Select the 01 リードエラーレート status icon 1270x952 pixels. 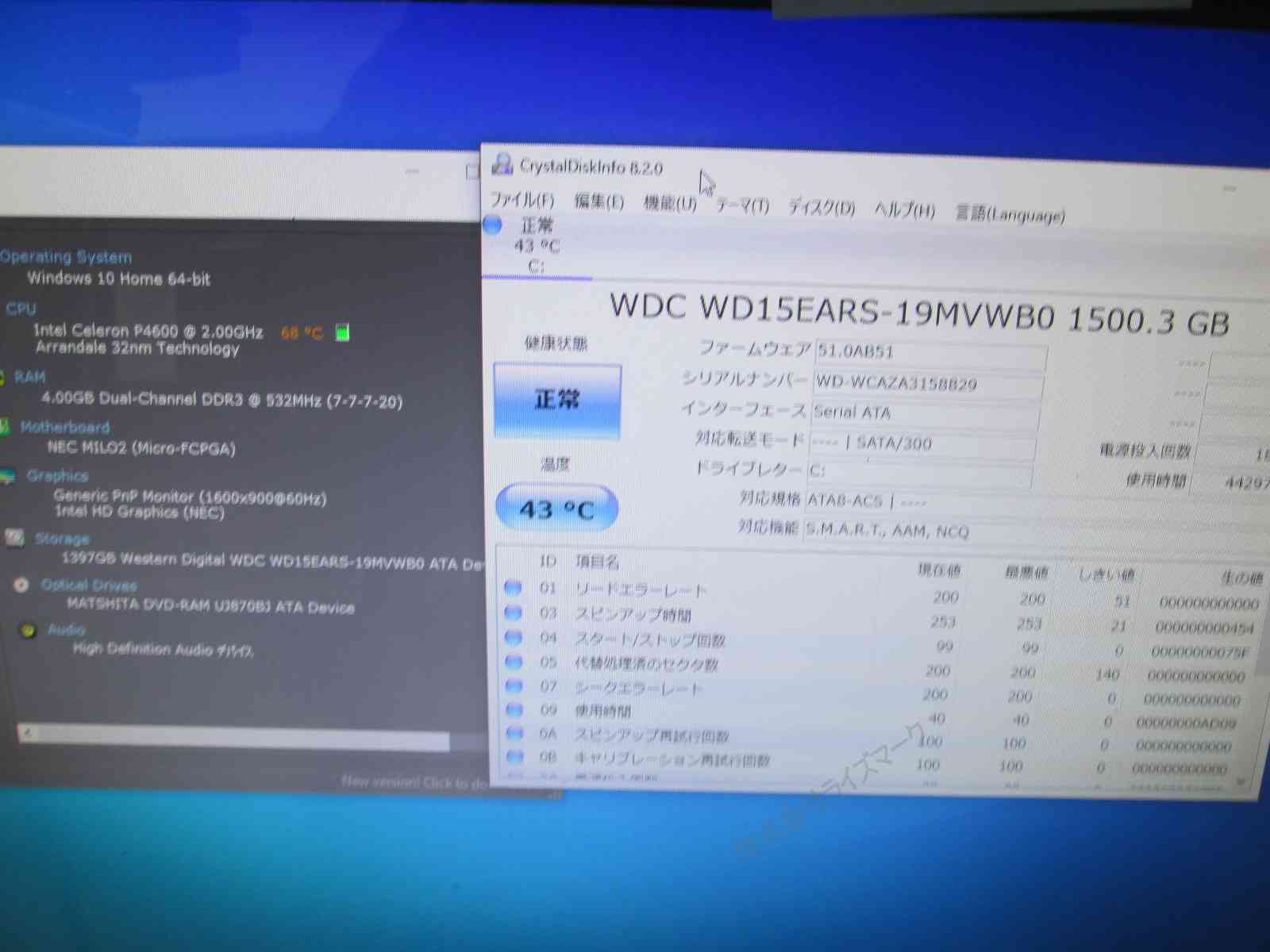click(x=514, y=588)
